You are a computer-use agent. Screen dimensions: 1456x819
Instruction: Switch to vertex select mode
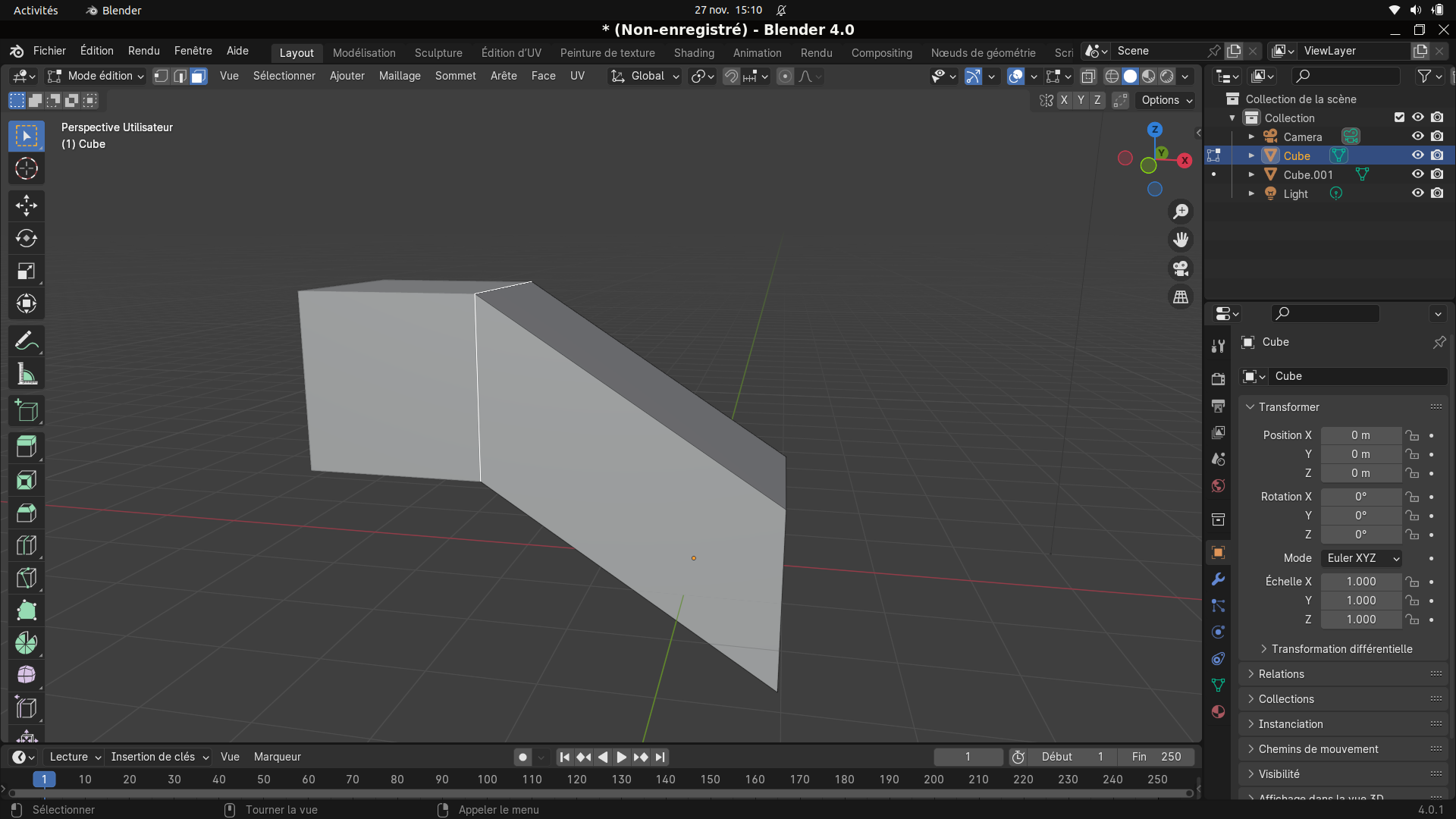click(x=161, y=76)
